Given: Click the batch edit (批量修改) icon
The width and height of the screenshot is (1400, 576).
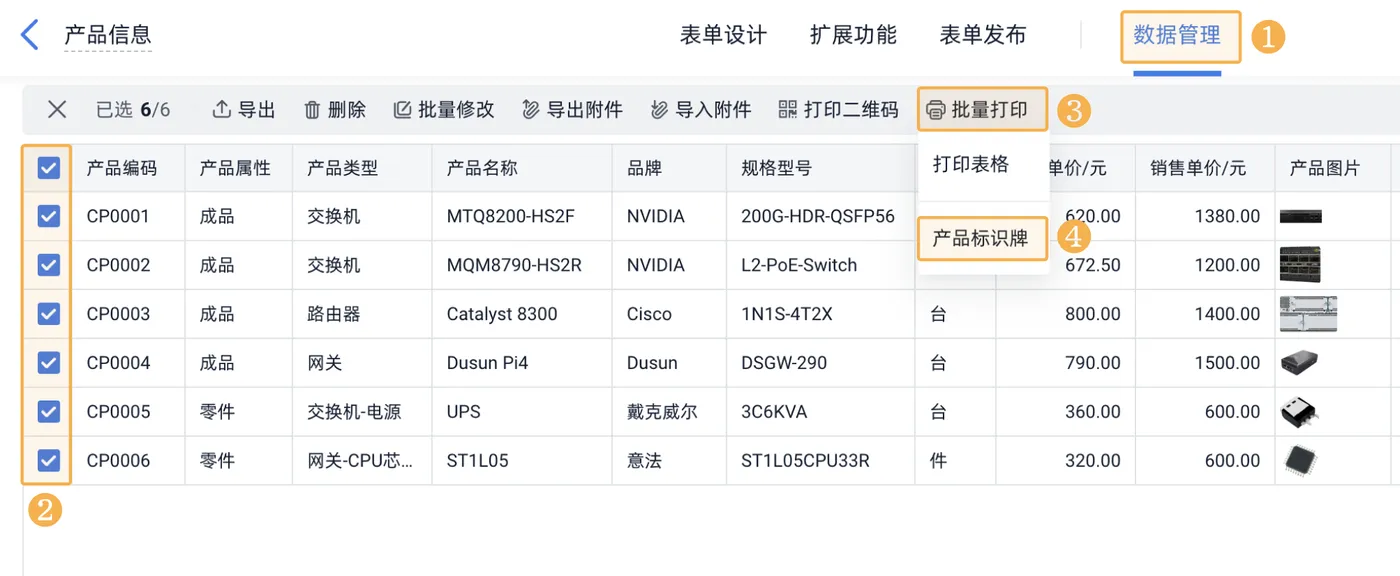Looking at the screenshot, I should pos(402,110).
